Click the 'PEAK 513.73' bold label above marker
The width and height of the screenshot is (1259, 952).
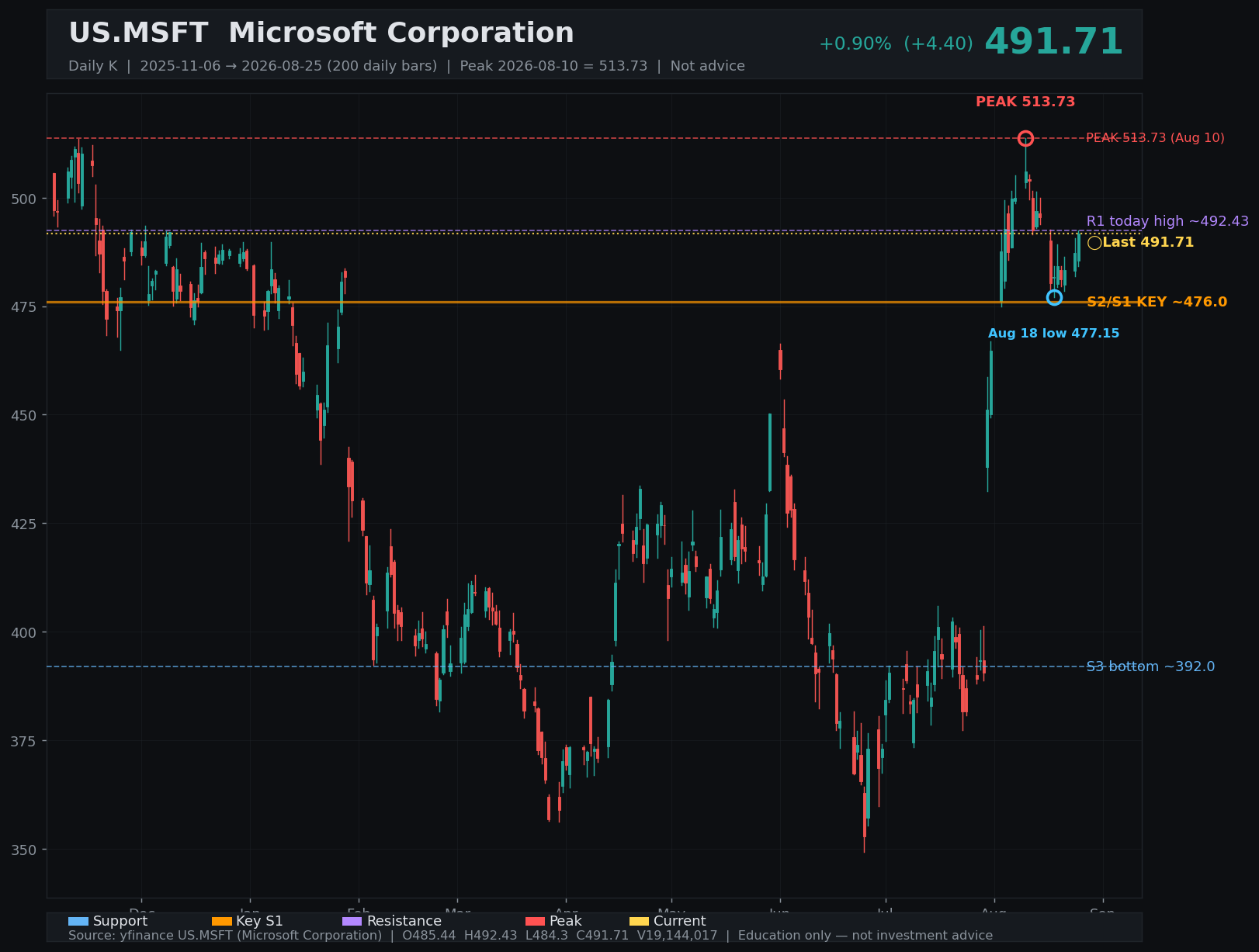click(1025, 102)
